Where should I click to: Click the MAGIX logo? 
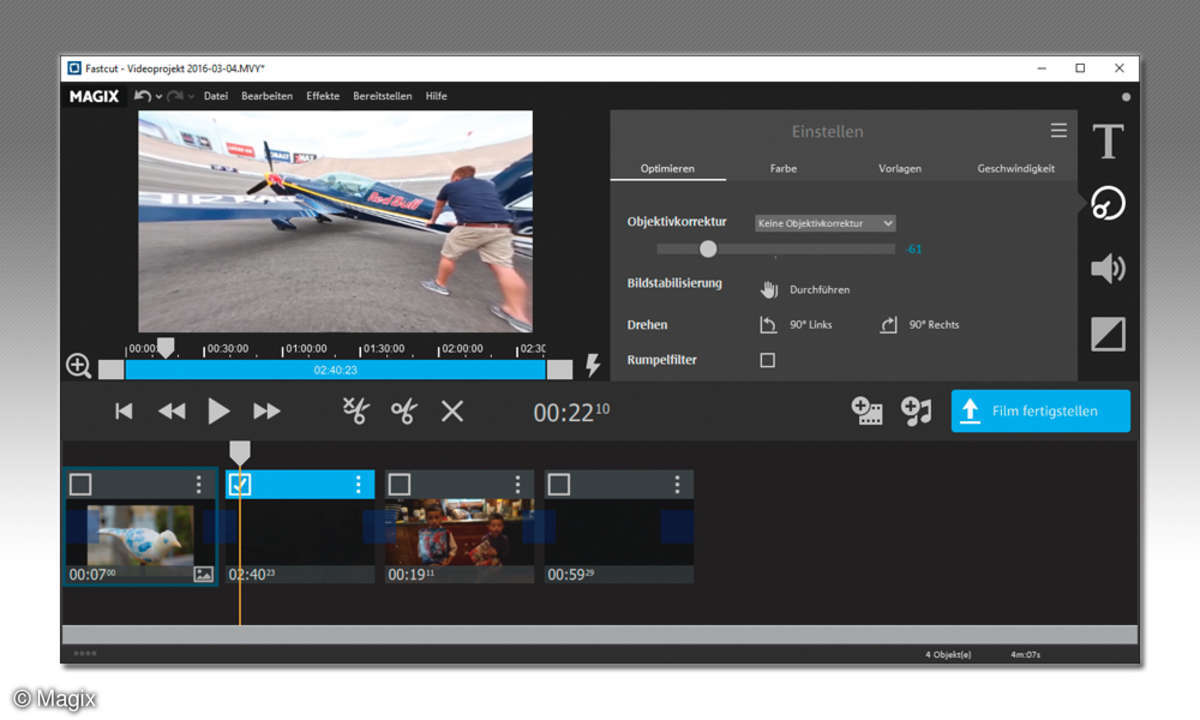pos(94,96)
